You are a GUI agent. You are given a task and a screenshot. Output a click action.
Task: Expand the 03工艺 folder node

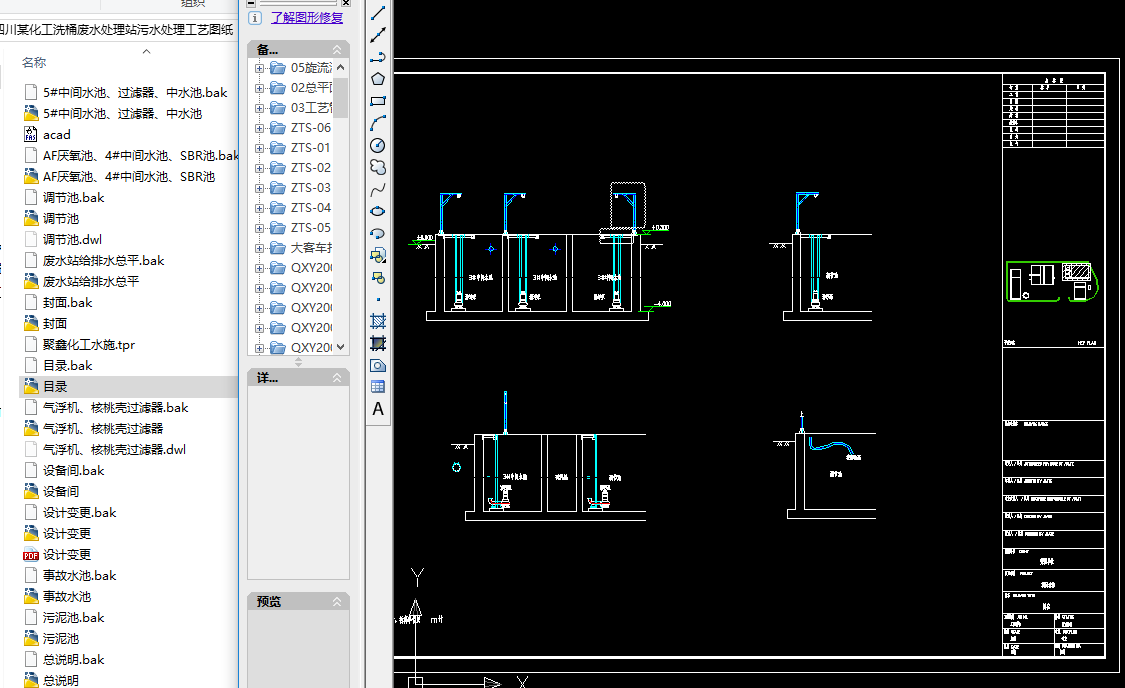[x=259, y=108]
